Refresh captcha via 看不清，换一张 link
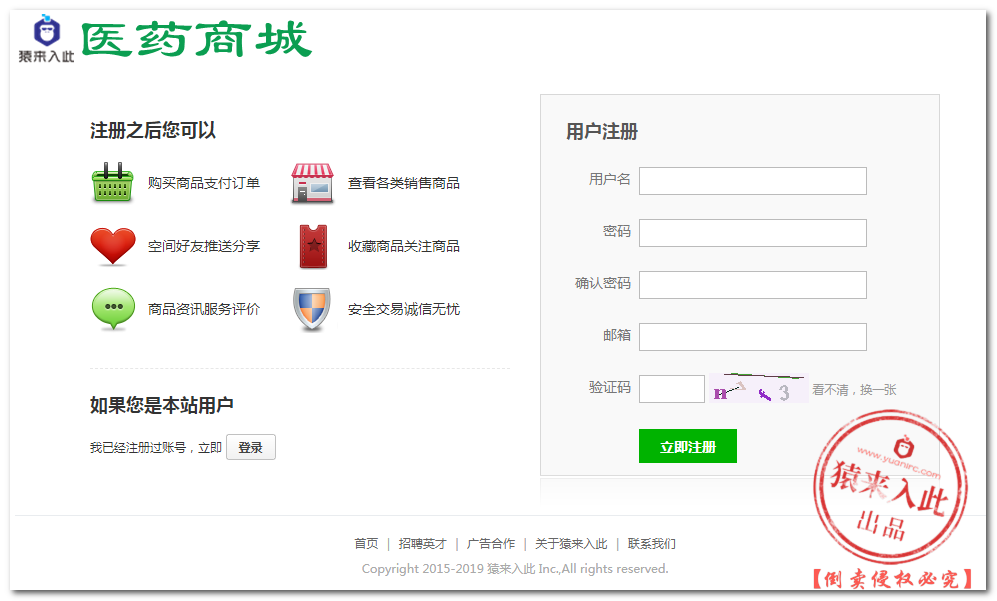The width and height of the screenshot is (997, 601). 854,390
